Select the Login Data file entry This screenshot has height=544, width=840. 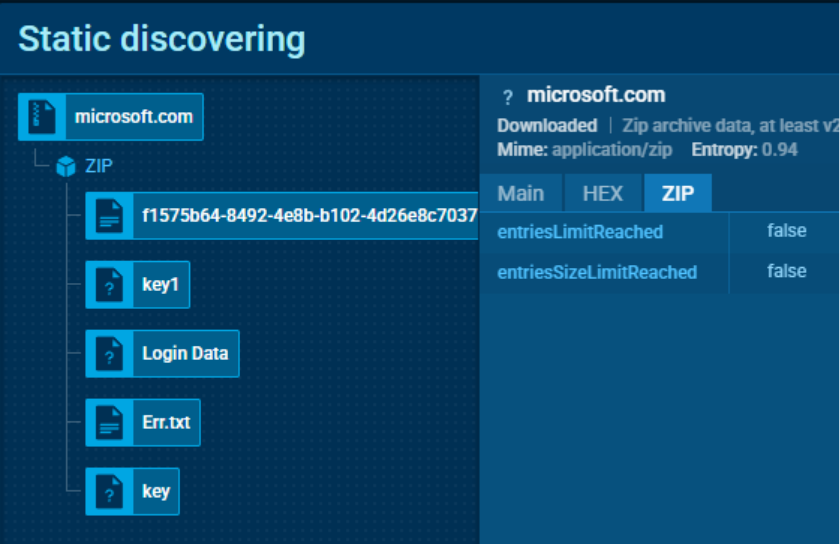coord(162,354)
